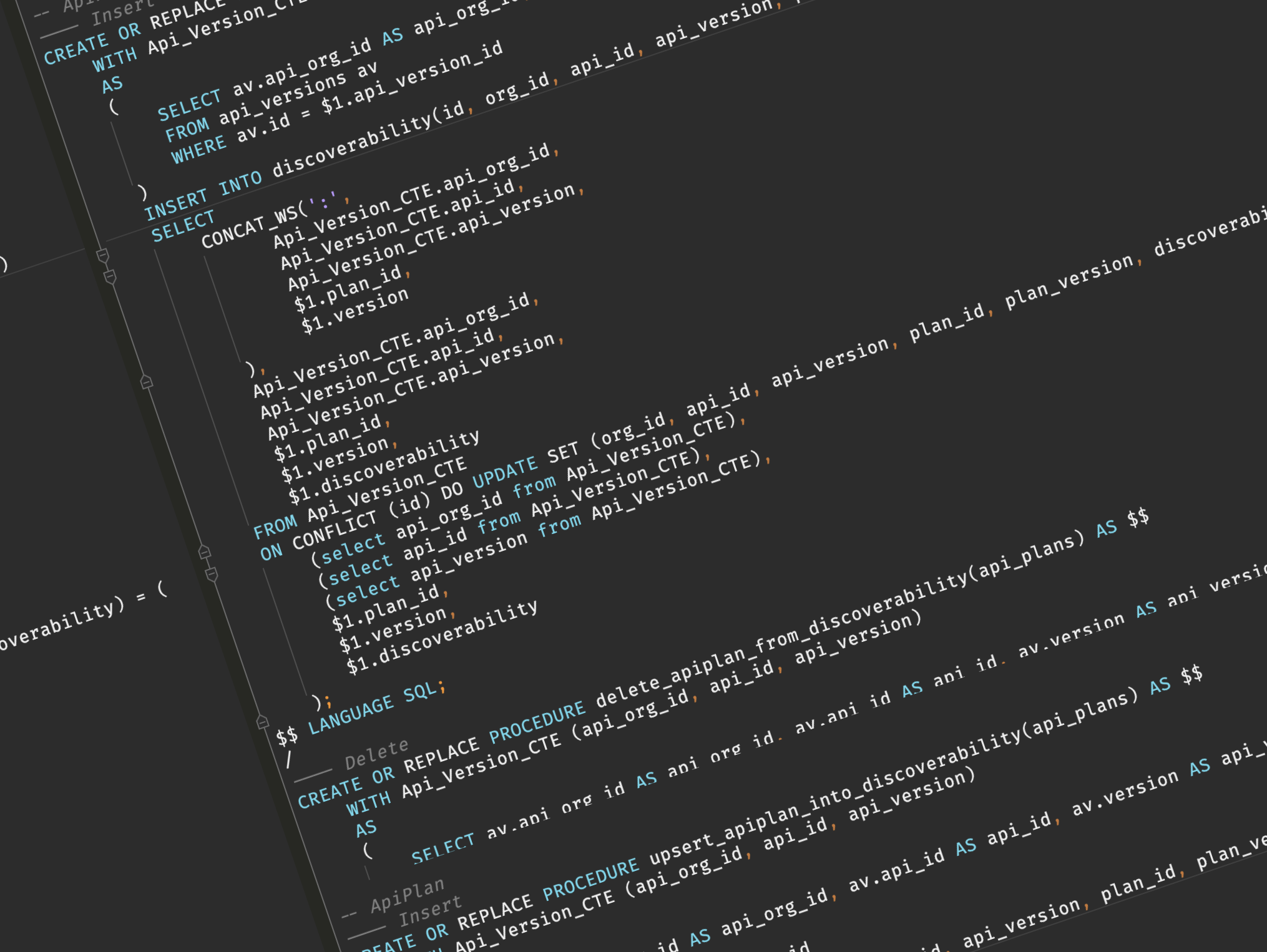Click the 'Delete' comment text
Viewport: 1267px width, 952px height.
376,753
